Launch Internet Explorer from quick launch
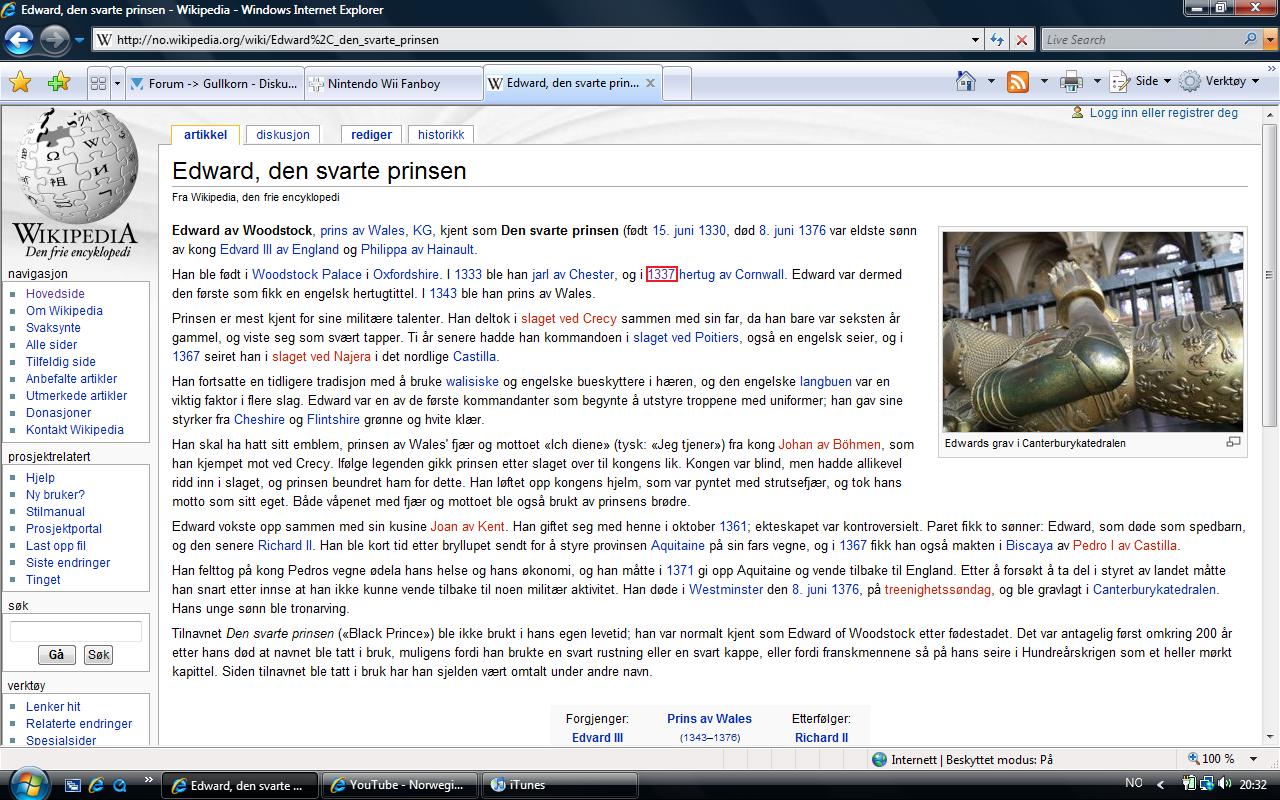 click(x=97, y=785)
